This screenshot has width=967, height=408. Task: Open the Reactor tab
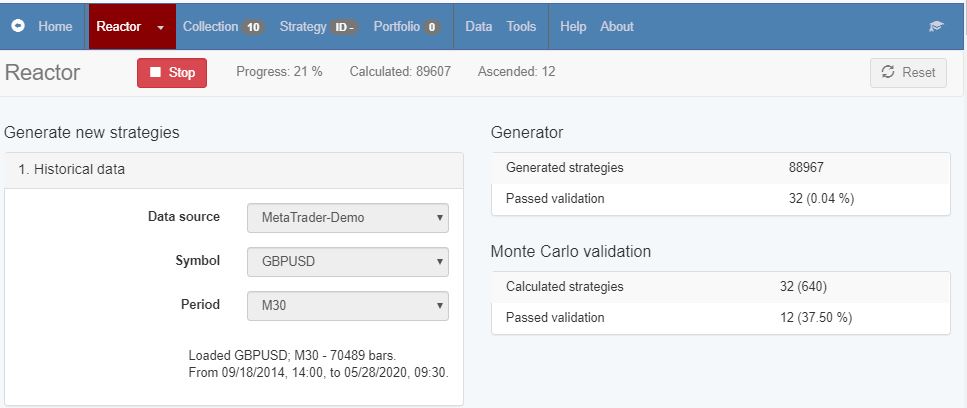pos(119,27)
